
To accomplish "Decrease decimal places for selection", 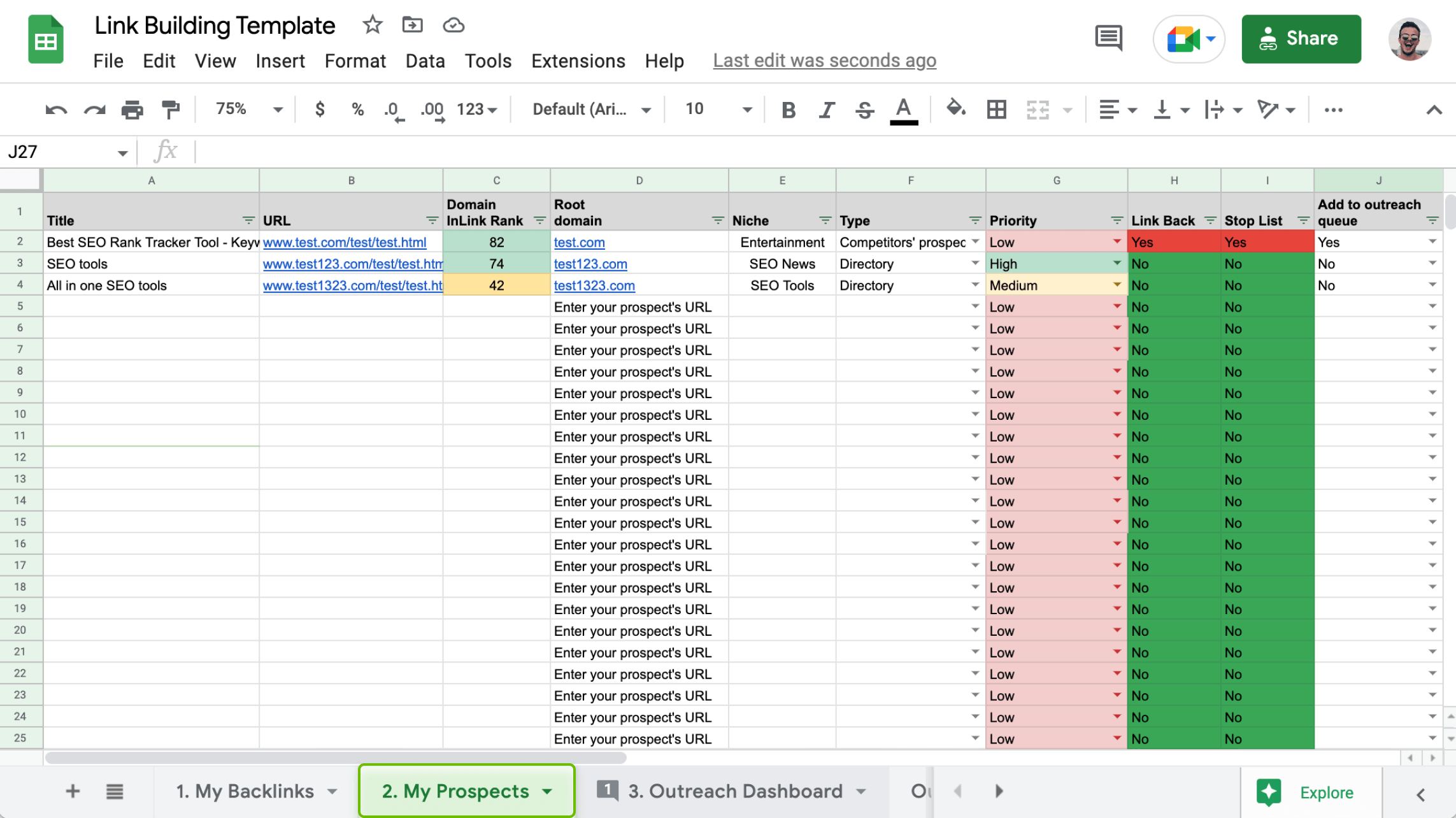I will pos(393,109).
